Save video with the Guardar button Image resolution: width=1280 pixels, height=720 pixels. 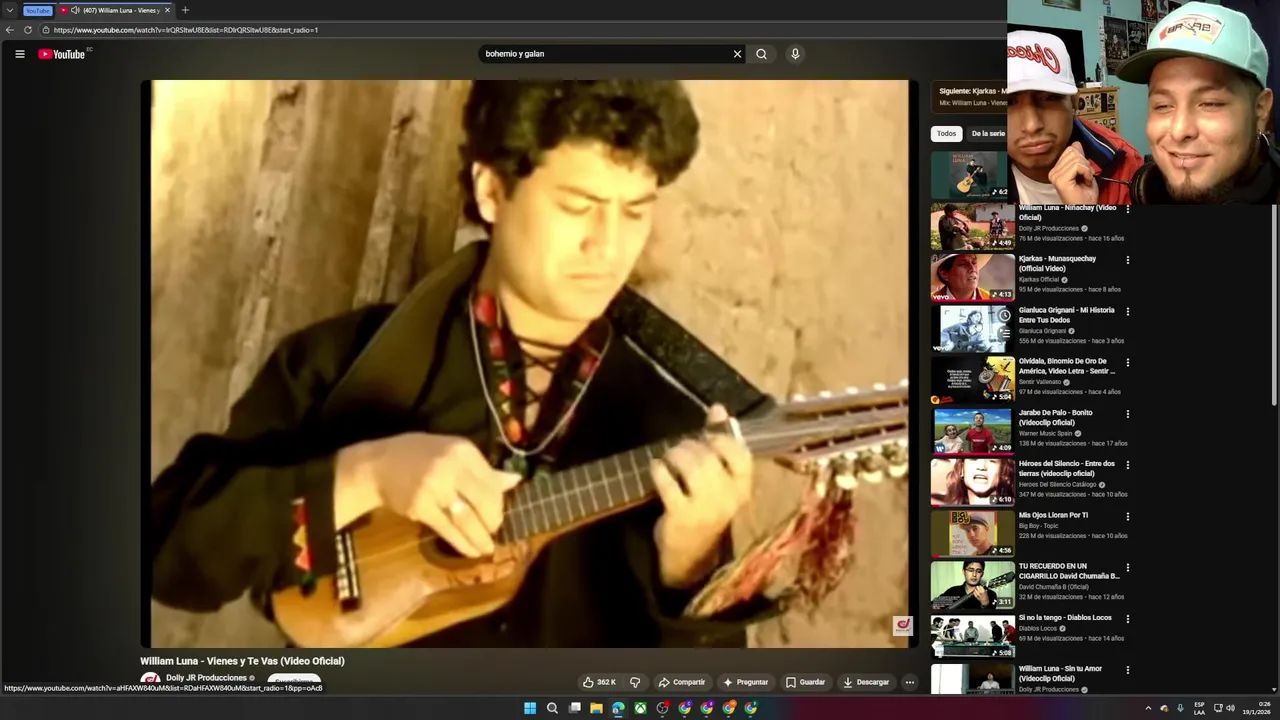click(x=805, y=682)
